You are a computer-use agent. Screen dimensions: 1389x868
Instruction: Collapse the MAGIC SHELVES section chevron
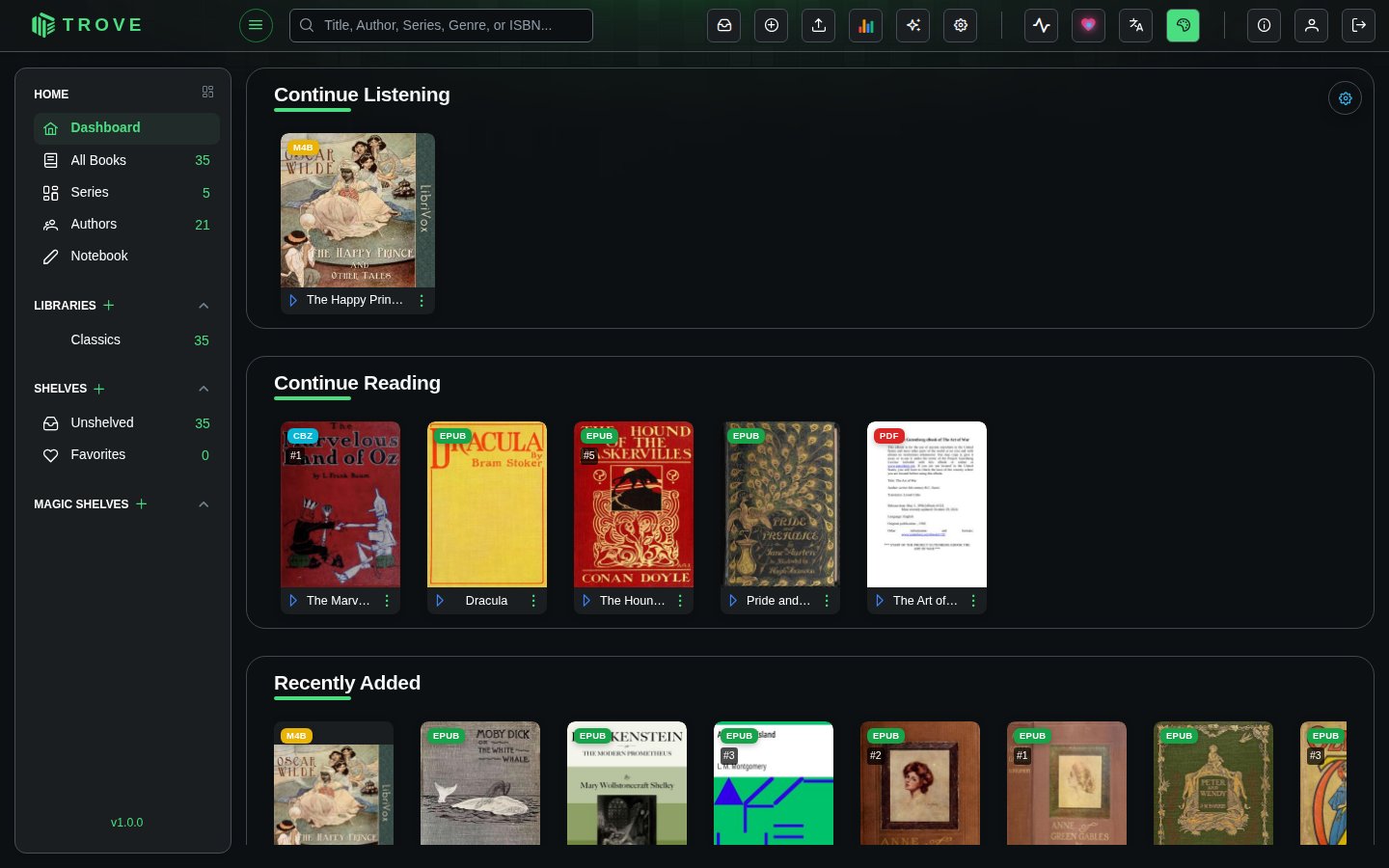point(204,504)
